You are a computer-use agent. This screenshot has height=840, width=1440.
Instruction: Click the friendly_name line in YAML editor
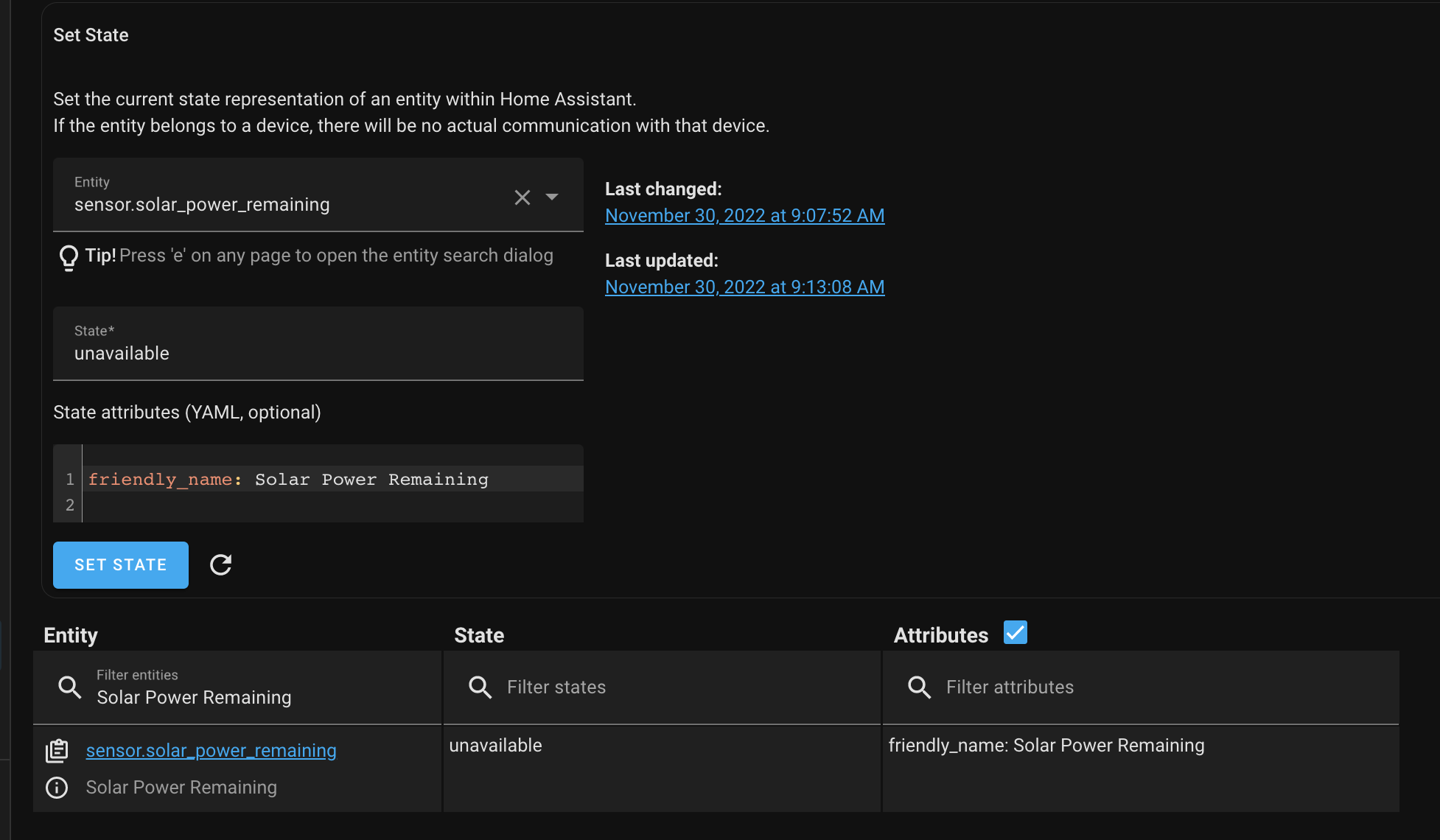tap(288, 479)
